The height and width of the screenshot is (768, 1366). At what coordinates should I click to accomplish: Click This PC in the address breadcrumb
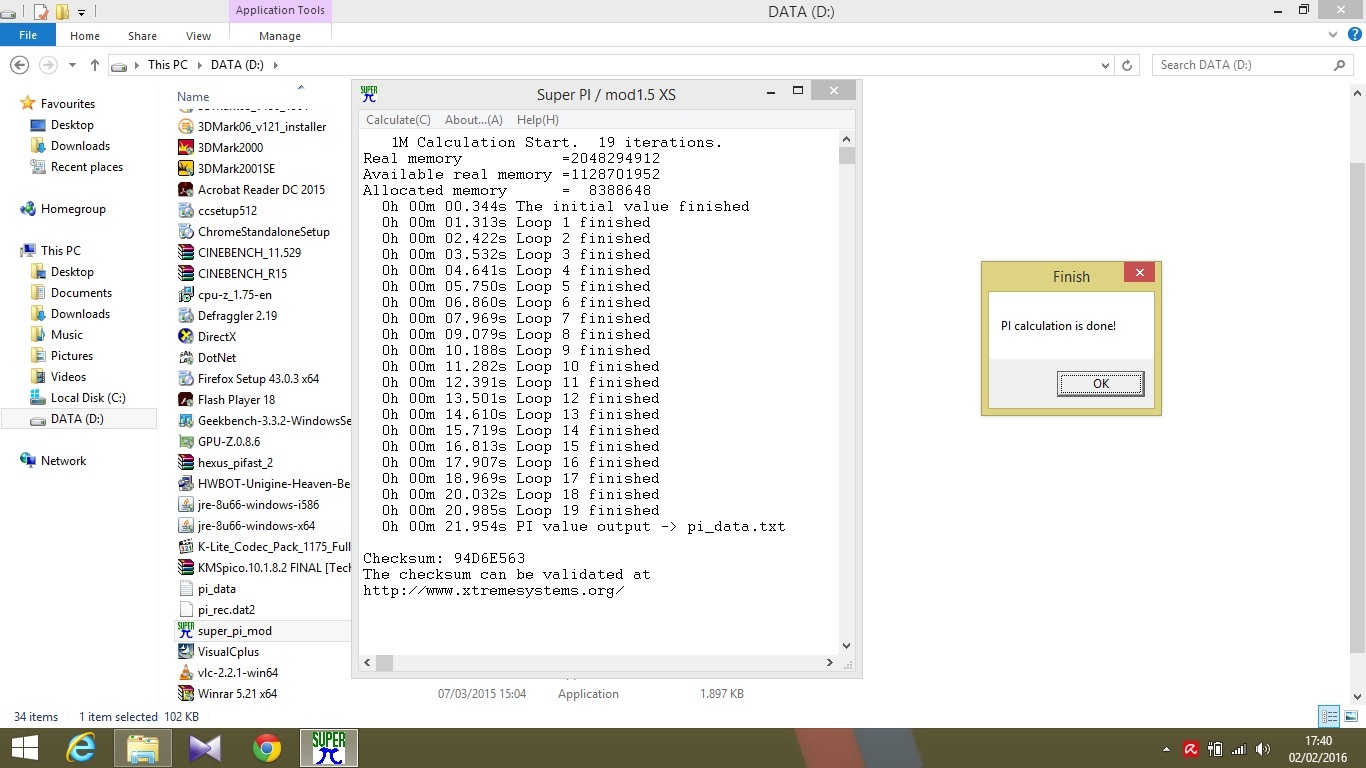pos(167,65)
